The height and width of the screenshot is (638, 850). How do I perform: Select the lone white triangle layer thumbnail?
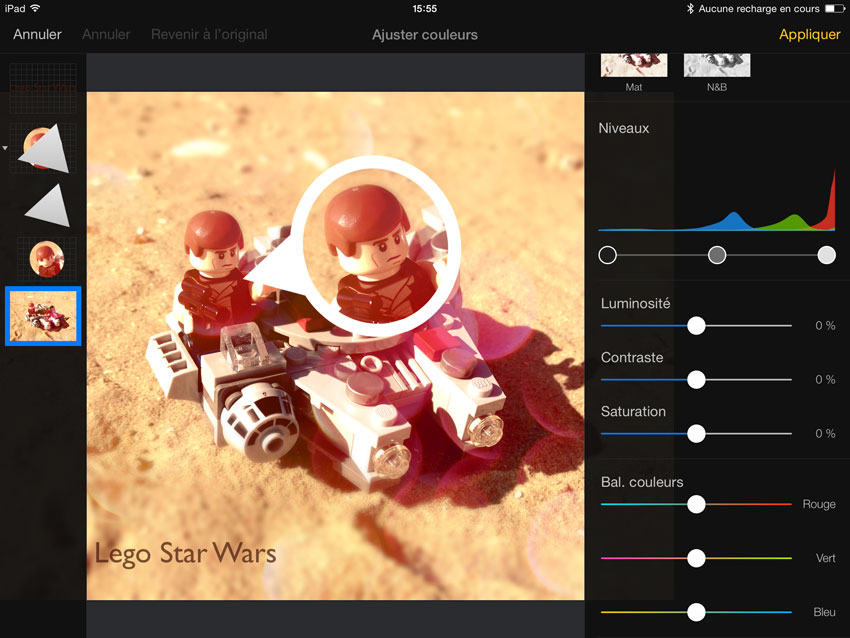point(48,205)
